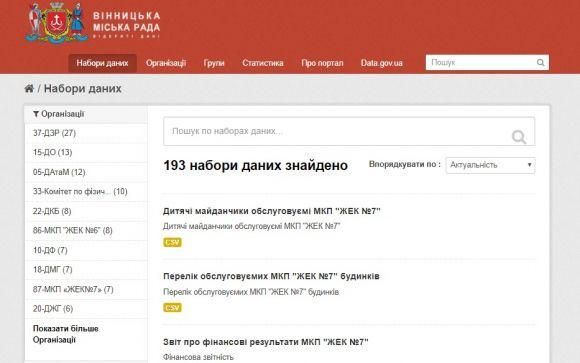Click the Набори даних breadcrumb link
580x363 pixels.
pos(82,88)
